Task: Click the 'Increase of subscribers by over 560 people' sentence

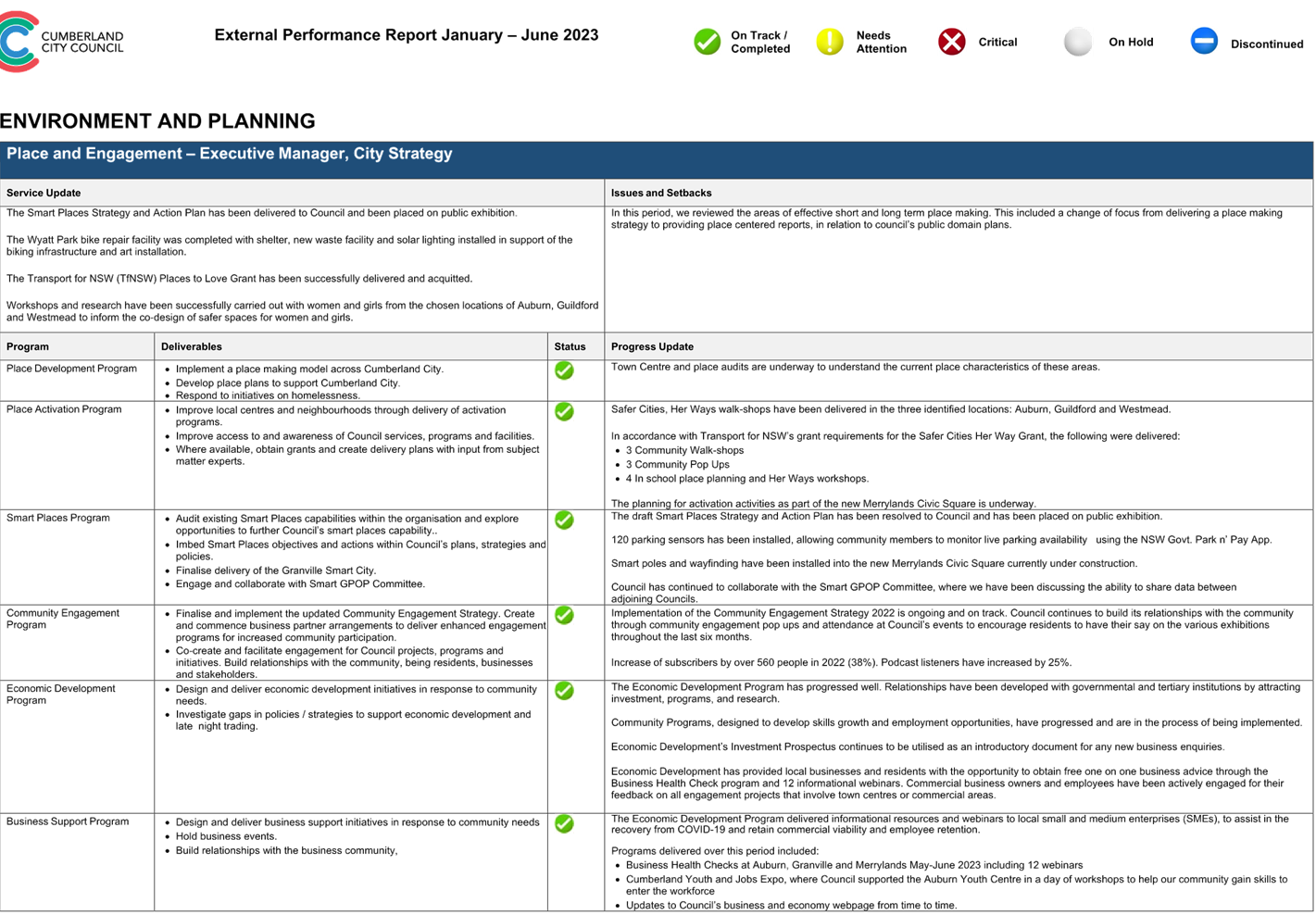Action: (841, 662)
